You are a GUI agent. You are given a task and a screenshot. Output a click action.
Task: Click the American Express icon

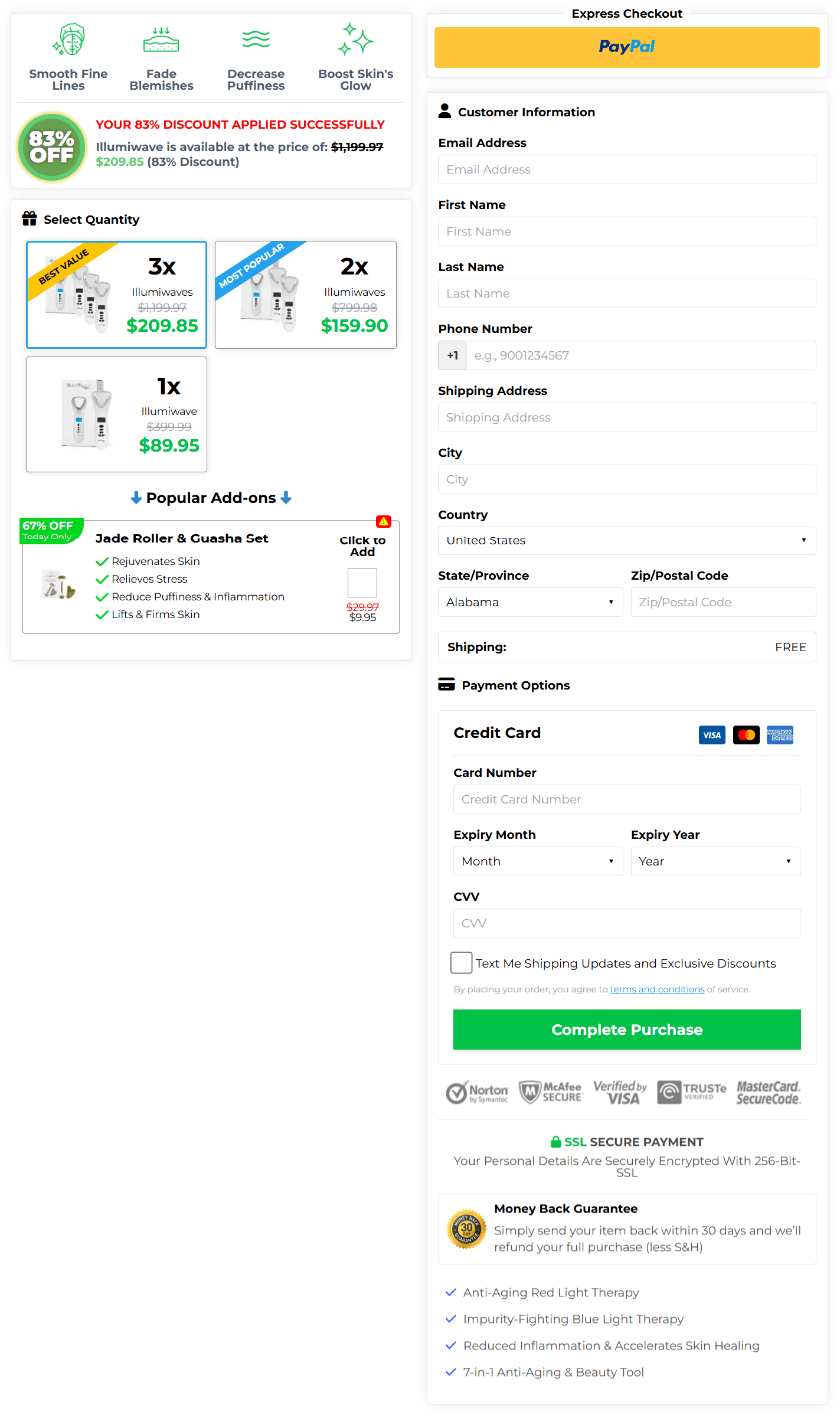[780, 735]
